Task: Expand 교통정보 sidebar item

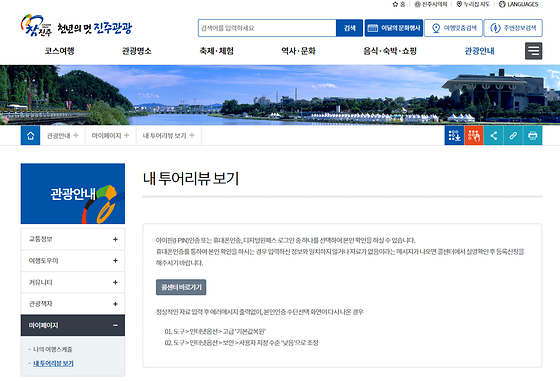Action: pyautogui.click(x=73, y=239)
